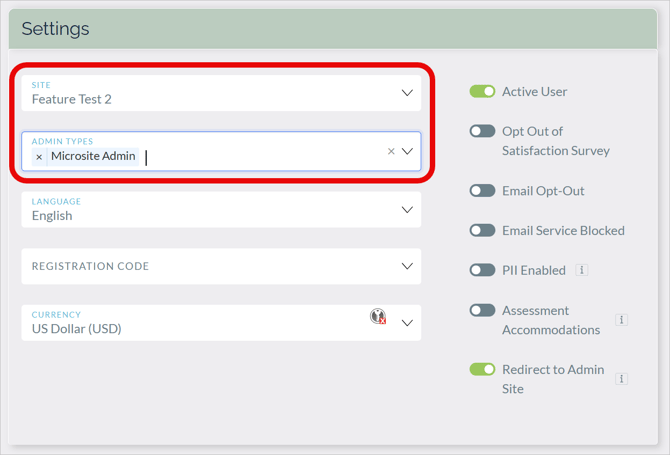Expand the Admin Types dropdown arrow
Viewport: 670px width, 455px height.
(407, 152)
